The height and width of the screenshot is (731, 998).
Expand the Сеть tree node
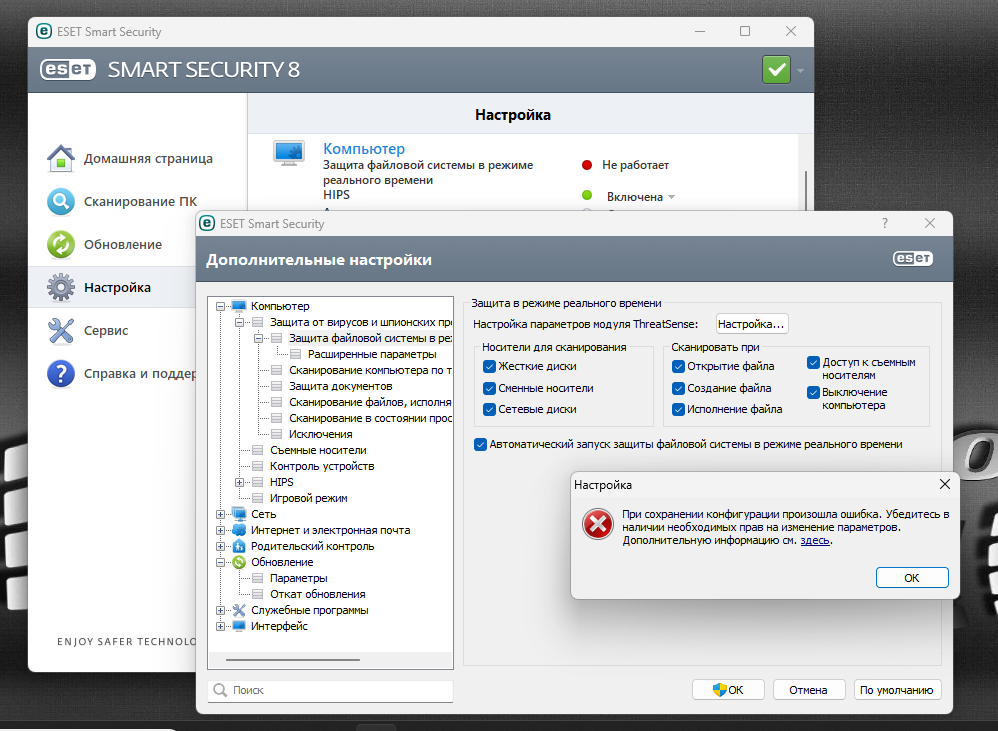[221, 514]
